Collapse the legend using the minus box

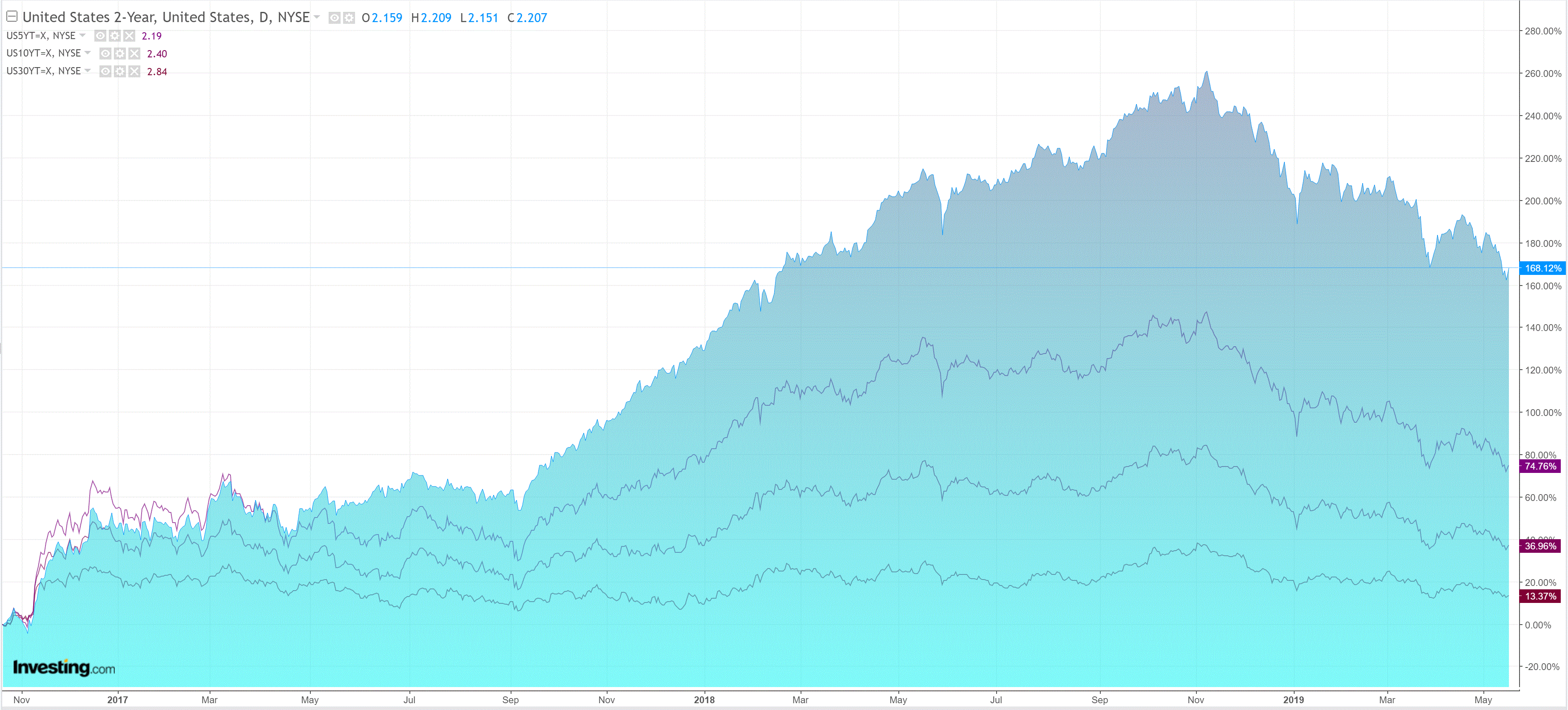pos(11,17)
